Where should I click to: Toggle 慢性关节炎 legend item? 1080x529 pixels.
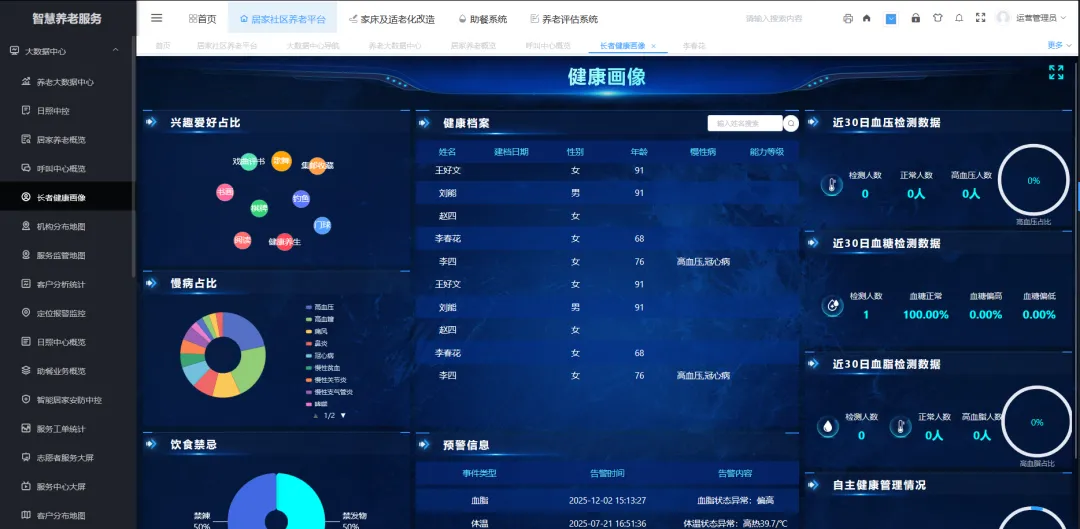pos(326,380)
